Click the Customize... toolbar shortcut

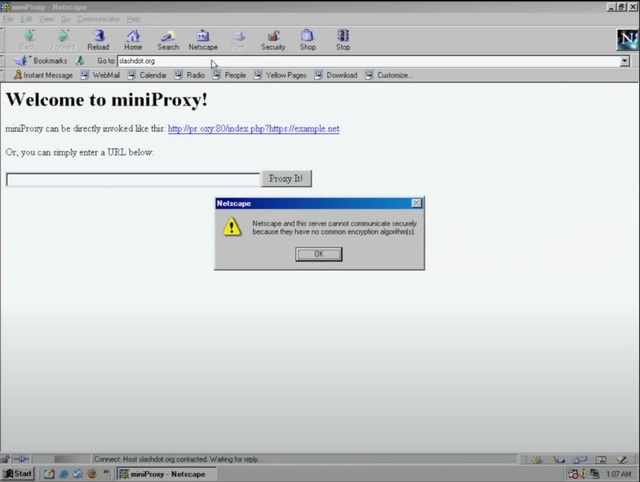pyautogui.click(x=389, y=75)
